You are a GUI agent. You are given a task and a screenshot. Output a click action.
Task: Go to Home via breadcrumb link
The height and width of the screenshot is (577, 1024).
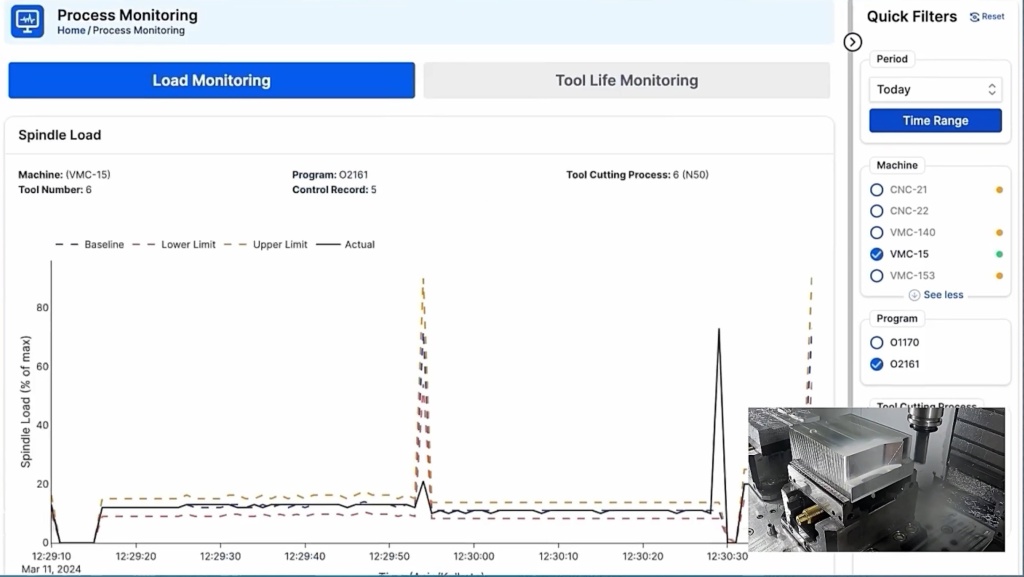pyautogui.click(x=71, y=31)
